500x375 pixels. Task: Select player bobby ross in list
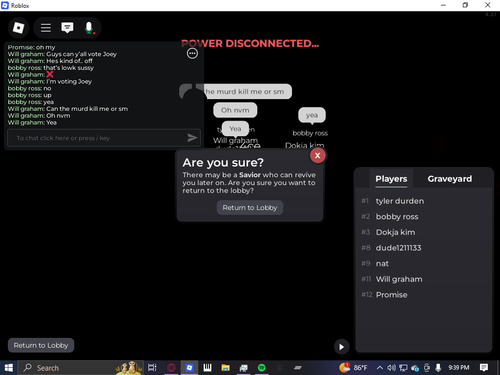(397, 217)
